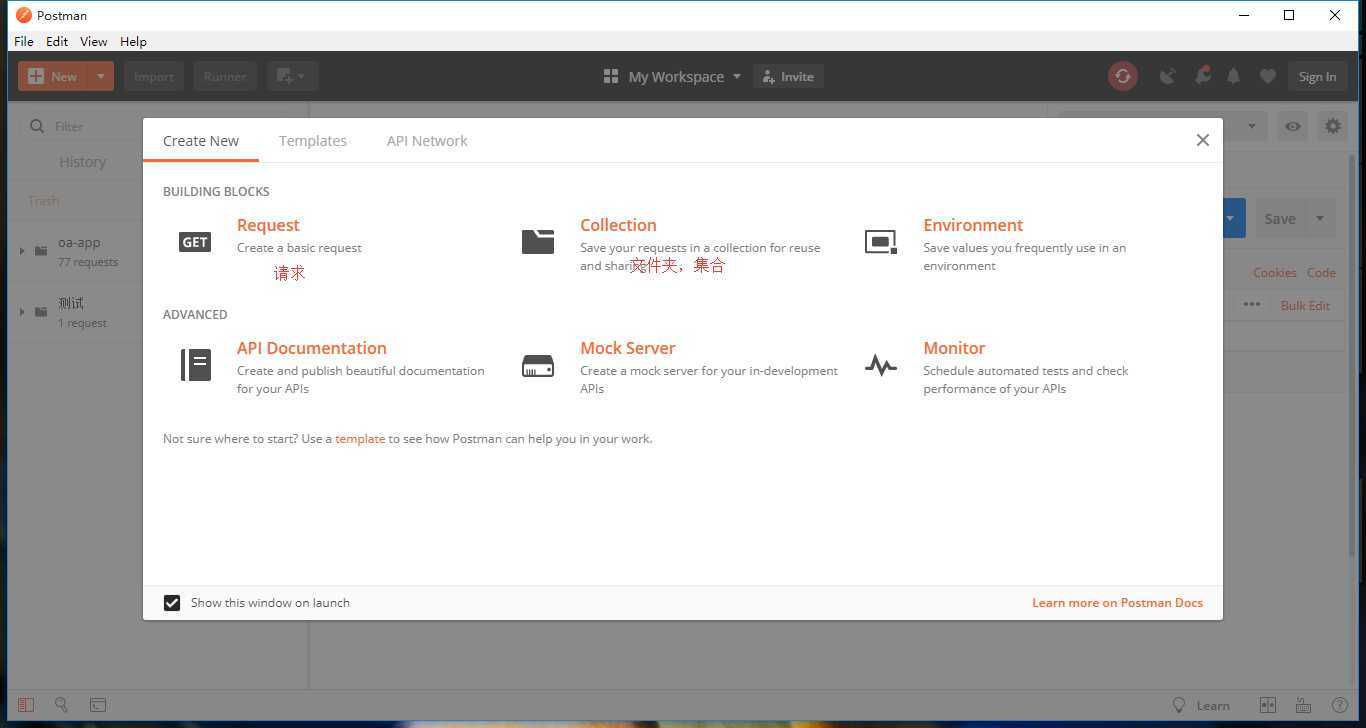Expand the 测试 collection

click(22, 311)
